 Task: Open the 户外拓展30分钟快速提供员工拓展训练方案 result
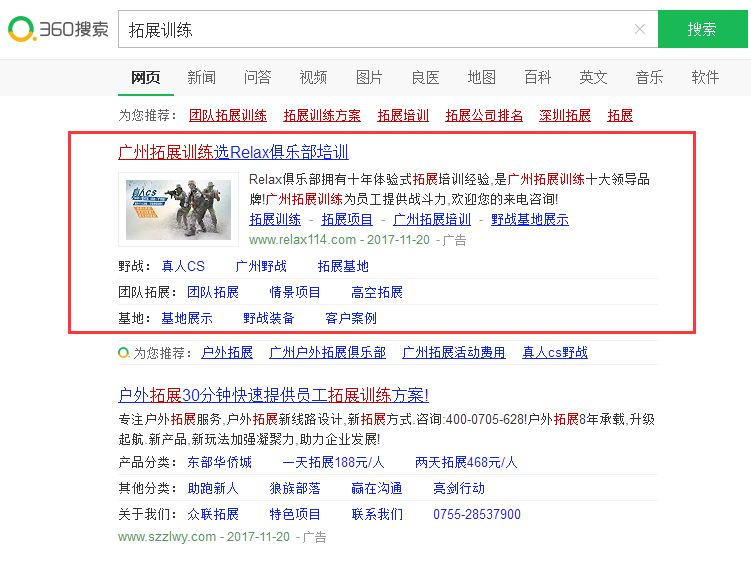(273, 395)
